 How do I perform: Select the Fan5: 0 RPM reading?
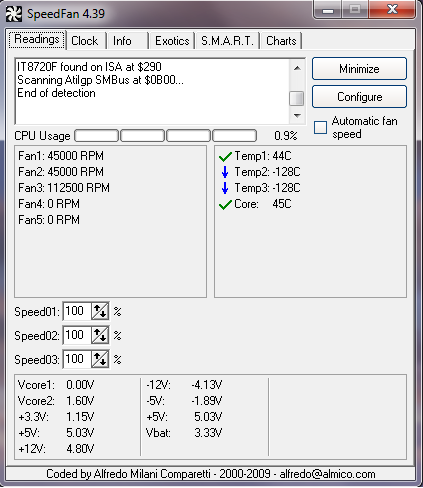click(x=49, y=220)
